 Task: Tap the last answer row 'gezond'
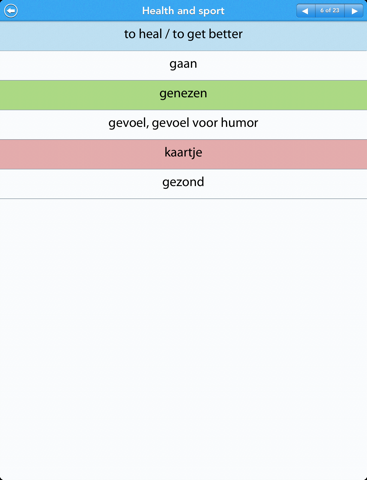click(183, 184)
